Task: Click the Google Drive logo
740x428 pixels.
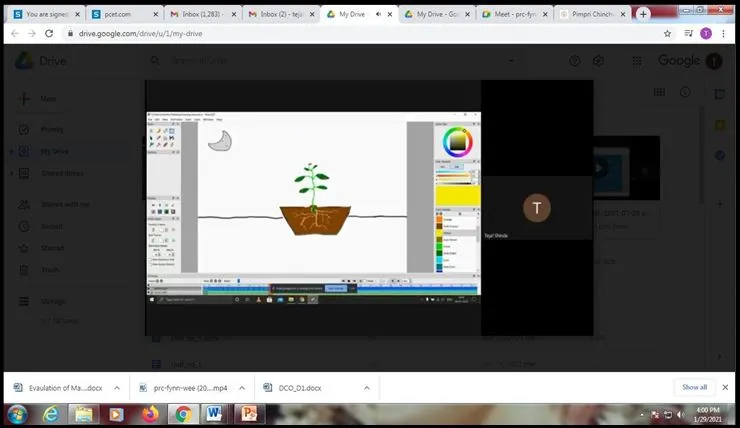Action: coord(25,61)
